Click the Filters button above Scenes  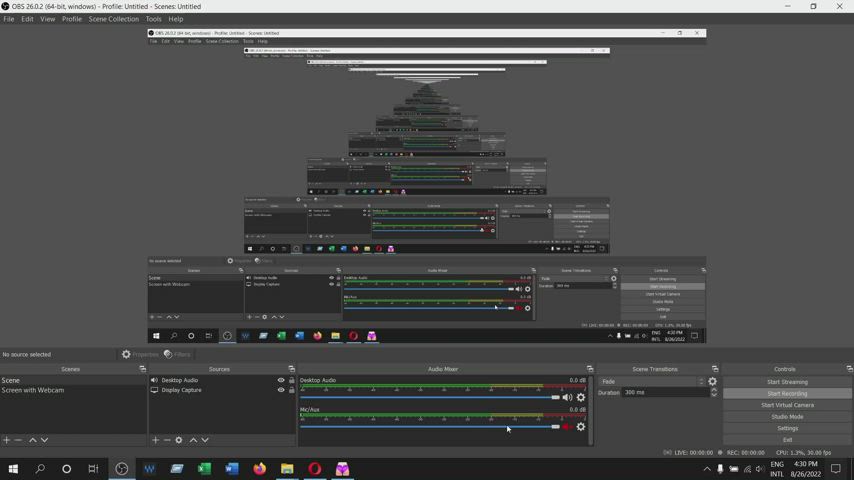tap(177, 354)
